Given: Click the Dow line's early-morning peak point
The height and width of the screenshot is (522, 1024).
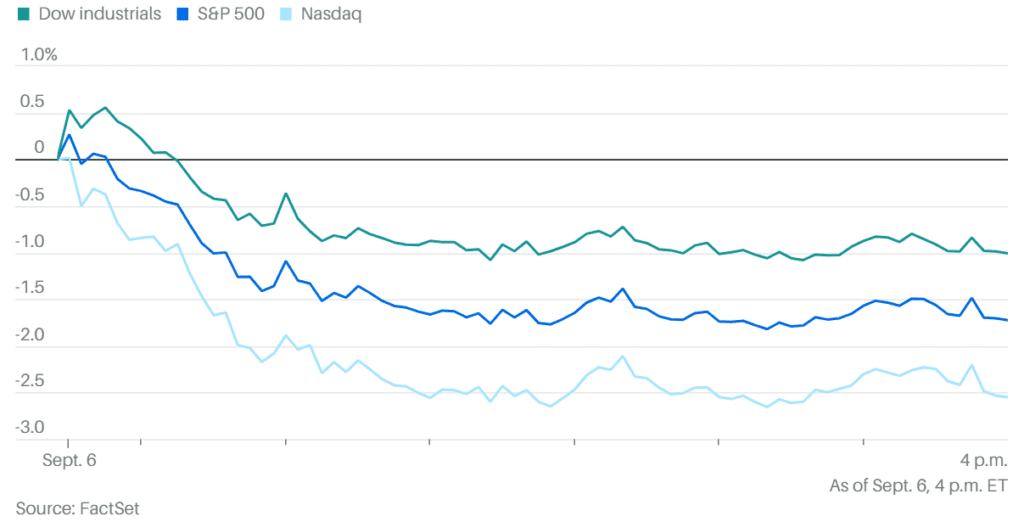Looking at the screenshot, I should [x=105, y=108].
